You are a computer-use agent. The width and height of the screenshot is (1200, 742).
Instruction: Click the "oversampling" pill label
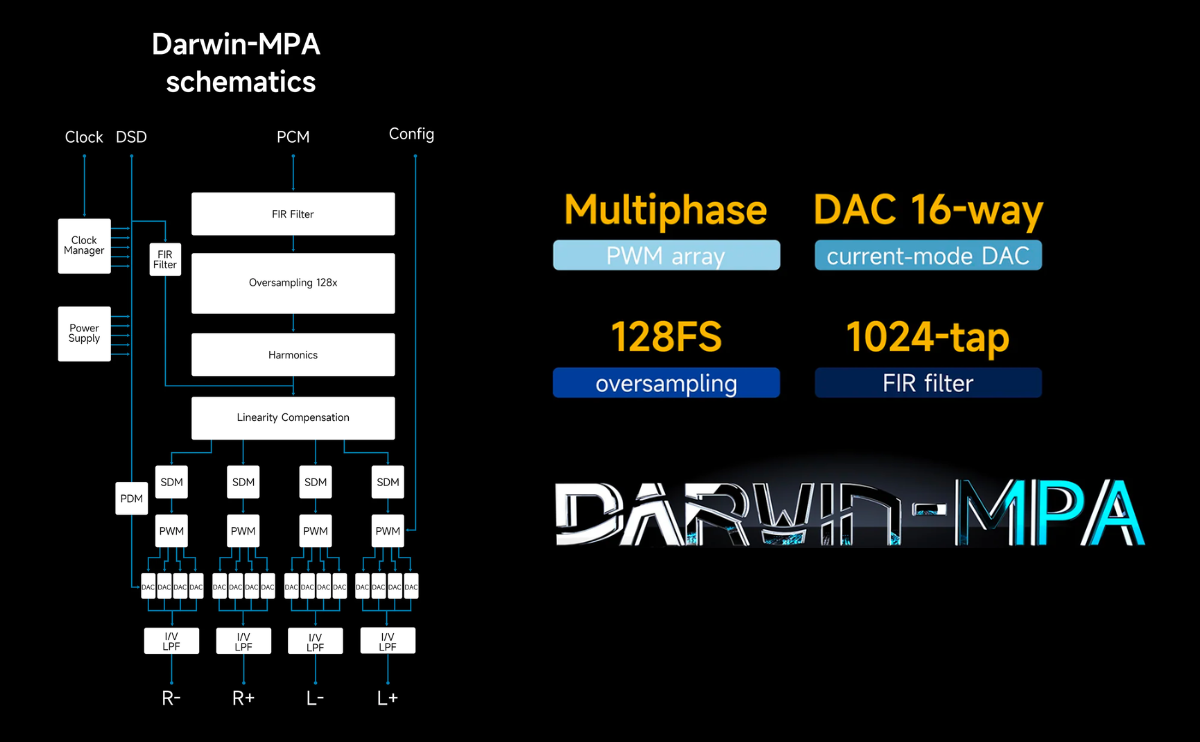pyautogui.click(x=666, y=383)
